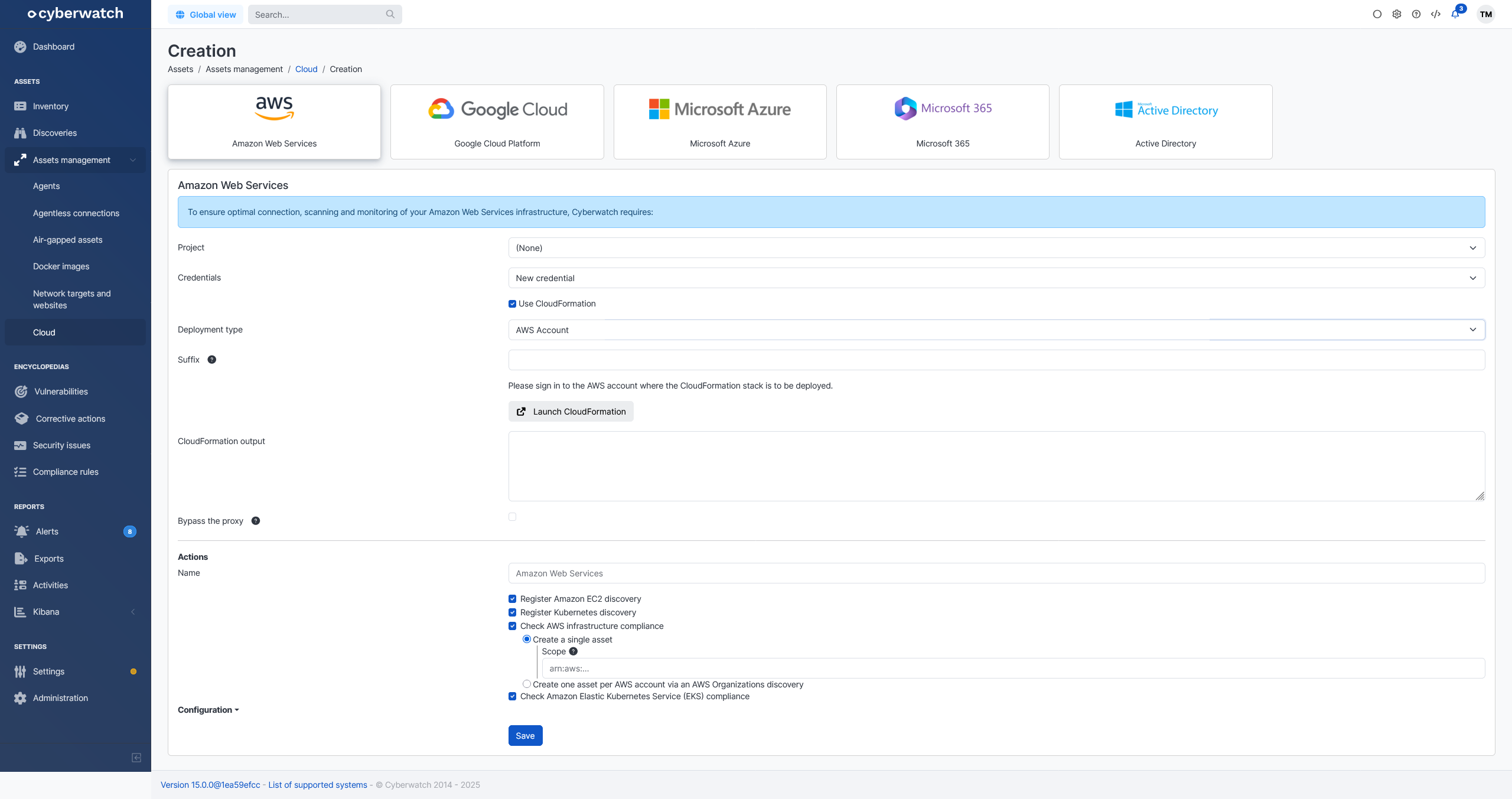Click the cyberwatch logo

pyautogui.click(x=76, y=14)
